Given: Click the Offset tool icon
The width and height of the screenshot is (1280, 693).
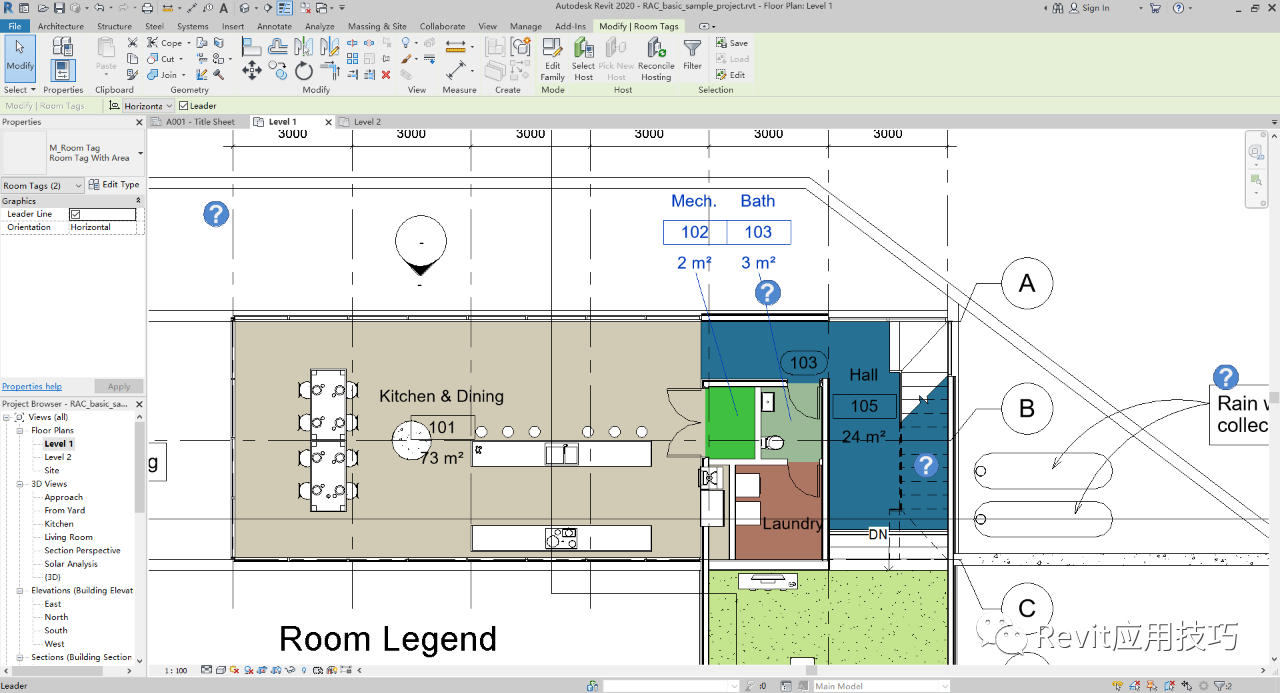Looking at the screenshot, I should point(278,46).
